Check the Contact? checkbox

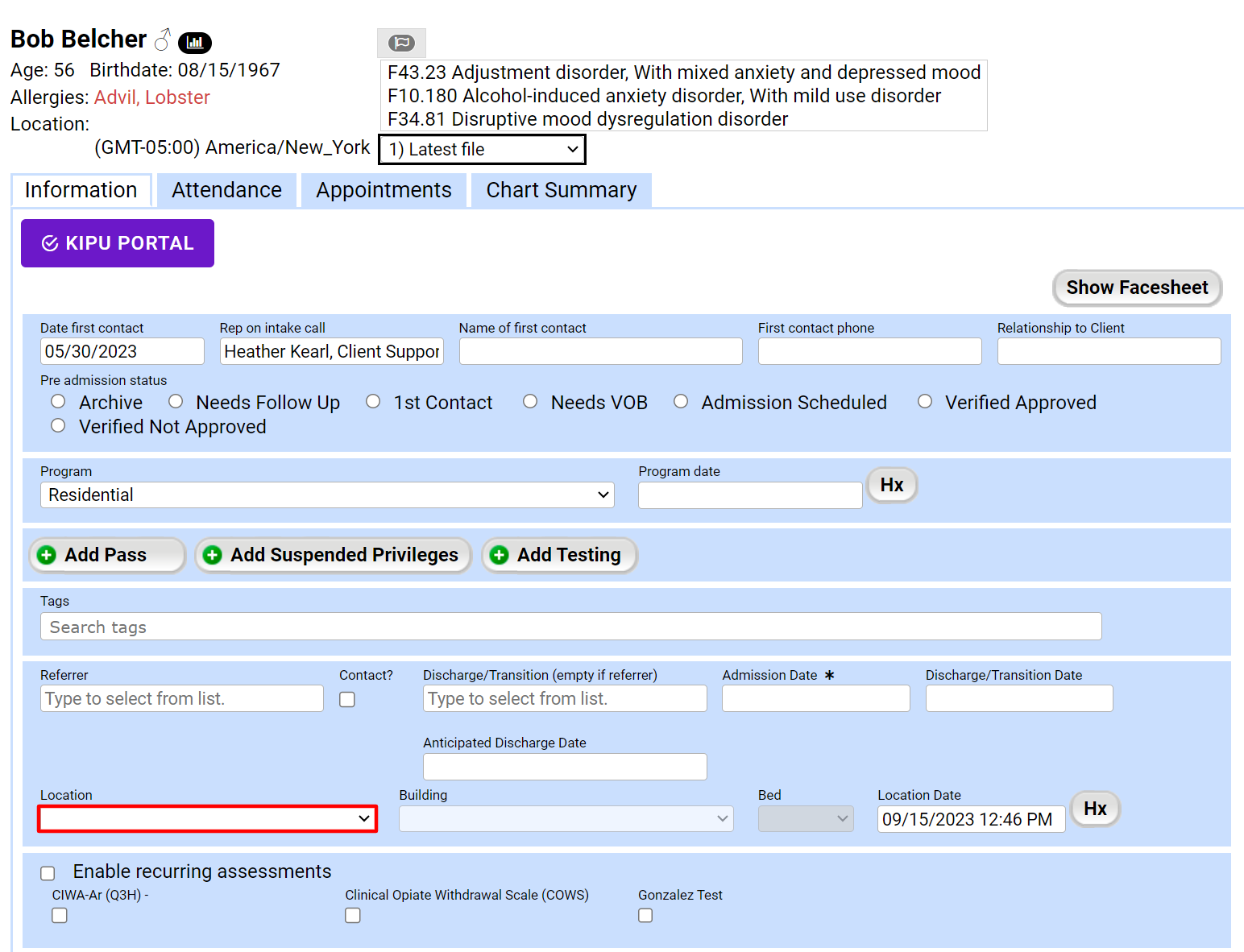click(x=347, y=699)
